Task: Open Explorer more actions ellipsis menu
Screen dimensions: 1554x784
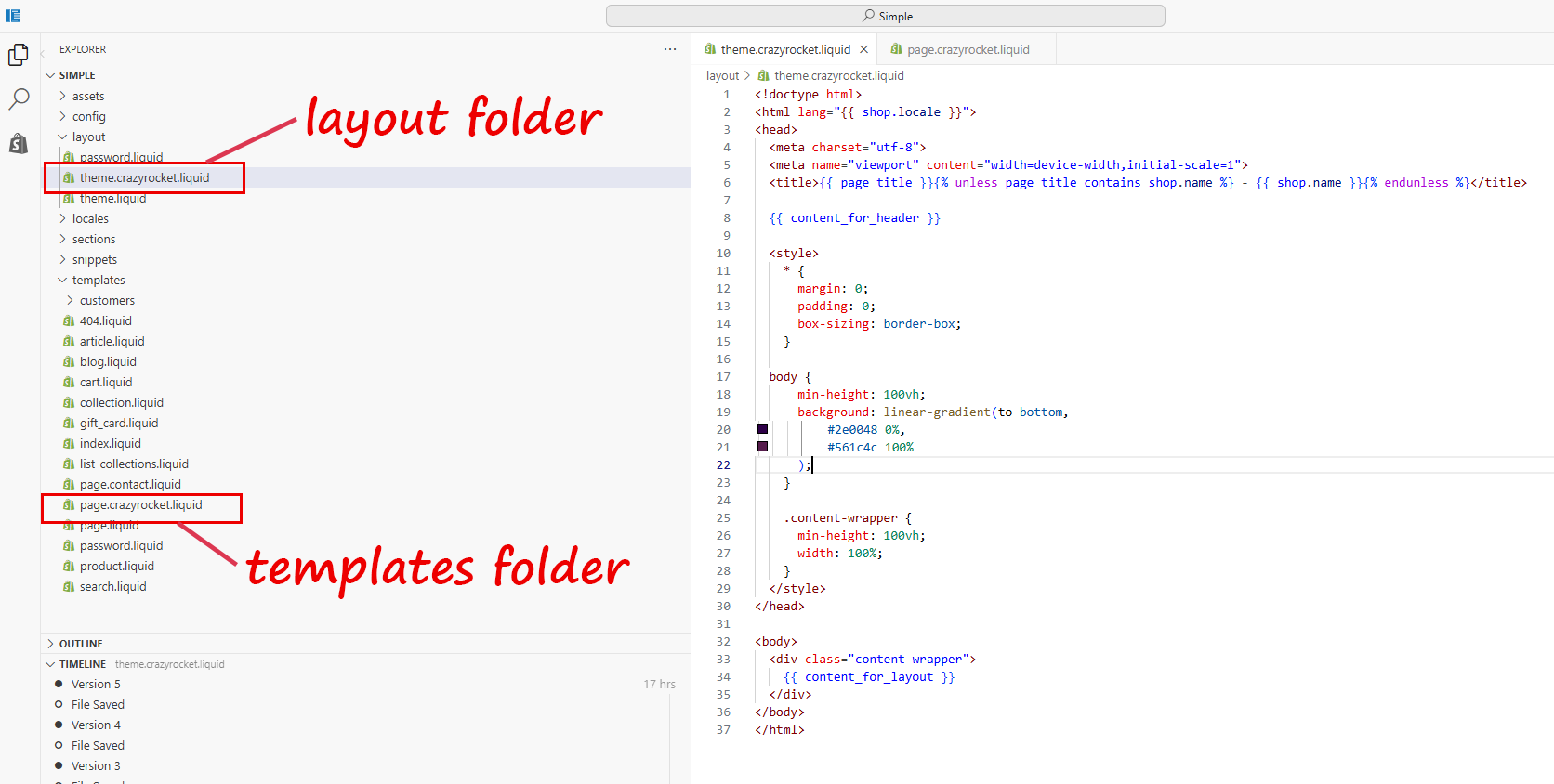Action: pyautogui.click(x=670, y=49)
